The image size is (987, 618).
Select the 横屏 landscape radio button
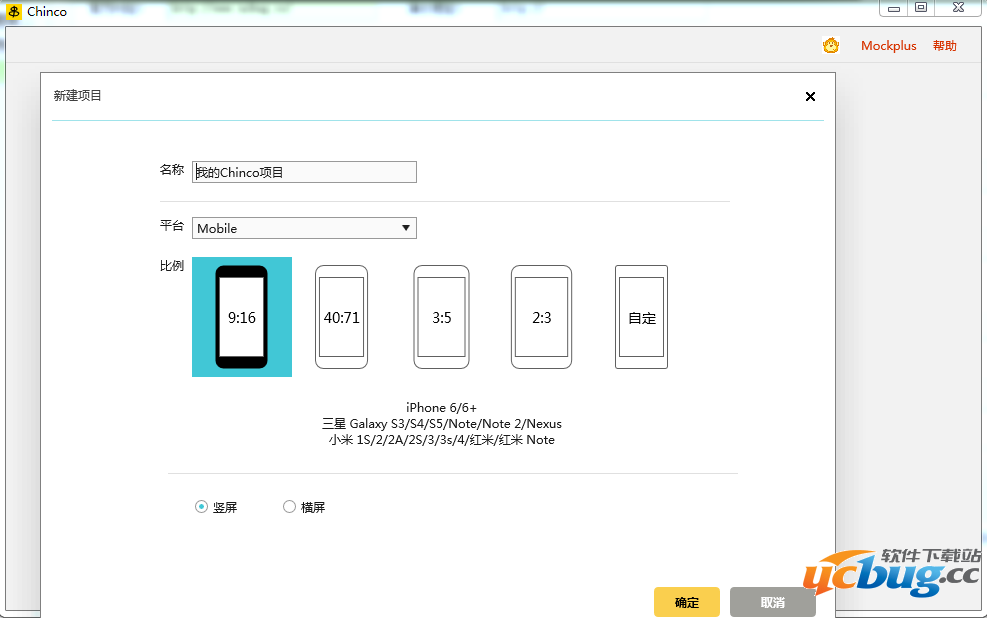click(289, 507)
